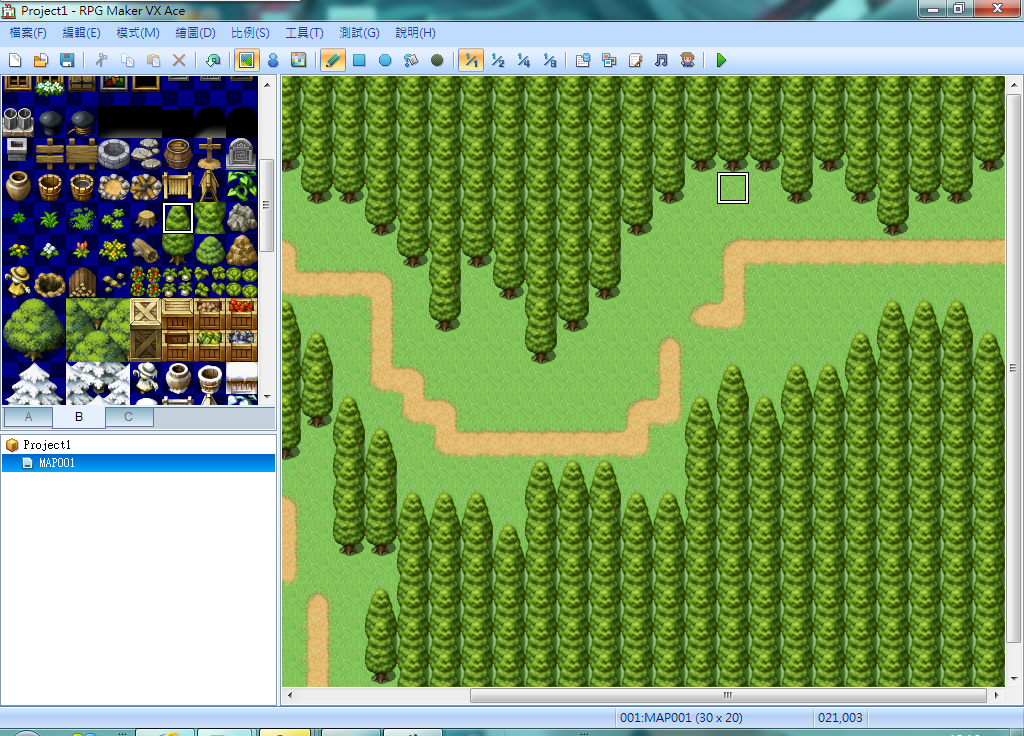This screenshot has width=1024, height=736.
Task: Switch to tileset tab C
Action: [129, 417]
